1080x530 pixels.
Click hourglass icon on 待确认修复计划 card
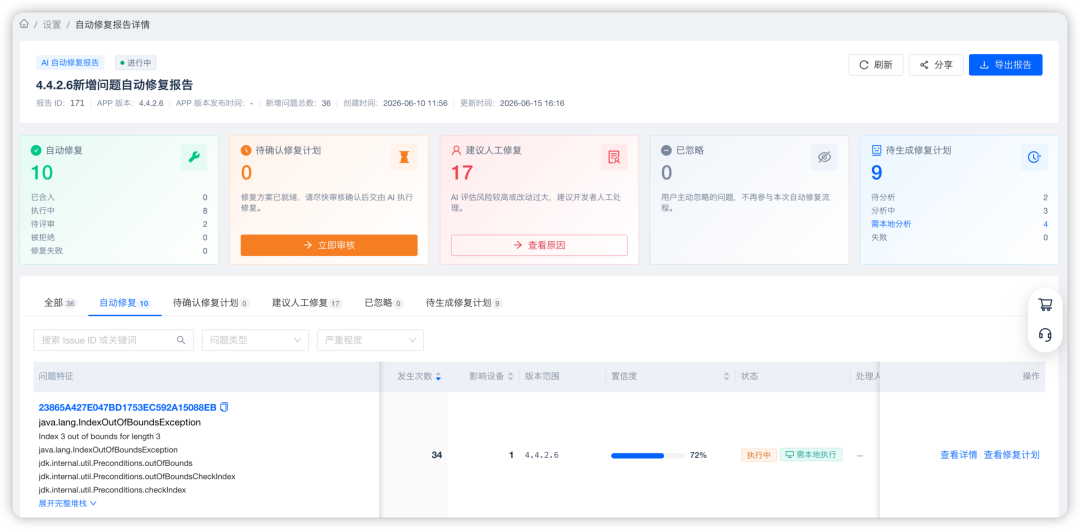click(x=404, y=157)
